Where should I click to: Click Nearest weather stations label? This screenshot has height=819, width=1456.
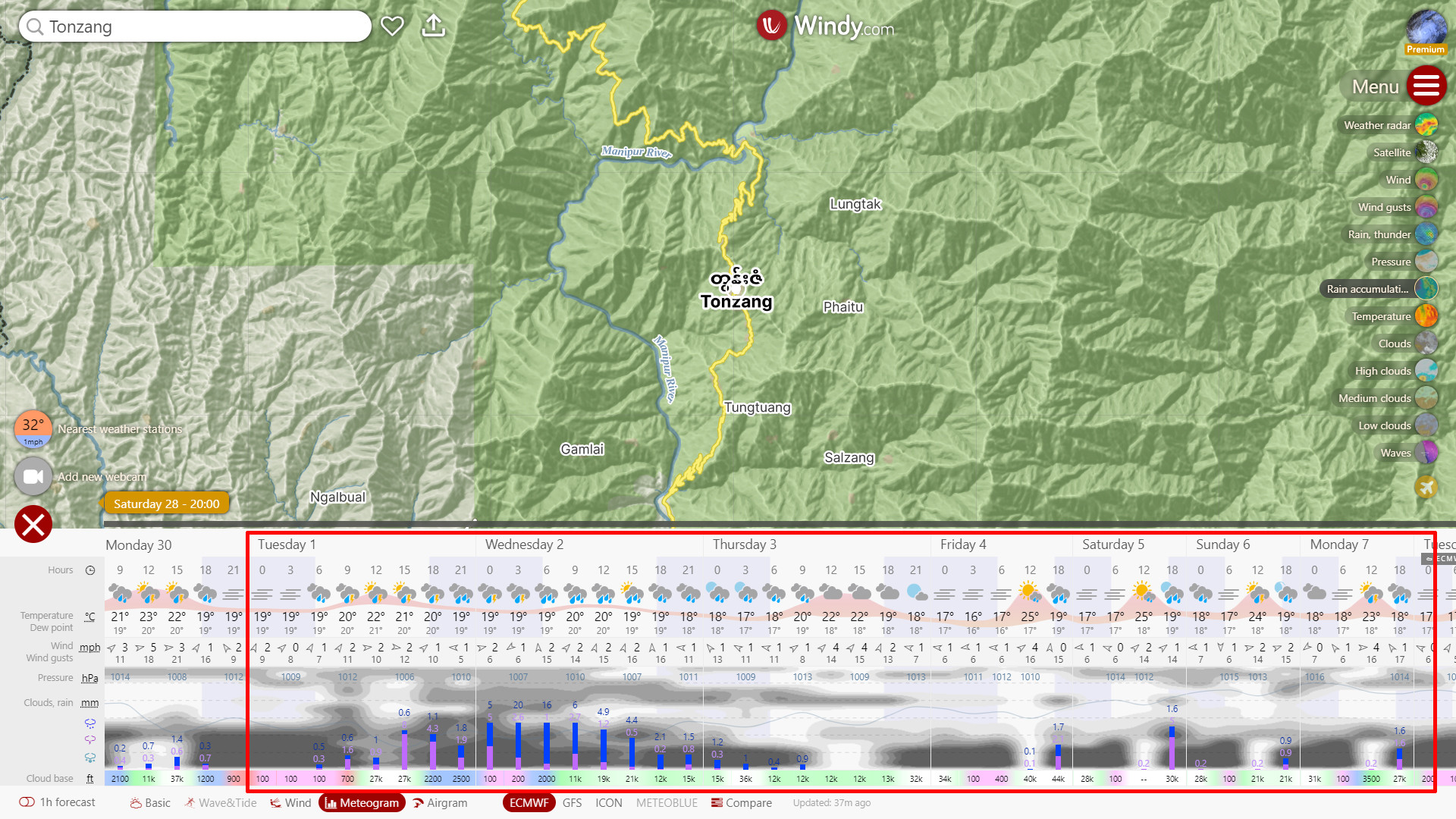pyautogui.click(x=120, y=429)
